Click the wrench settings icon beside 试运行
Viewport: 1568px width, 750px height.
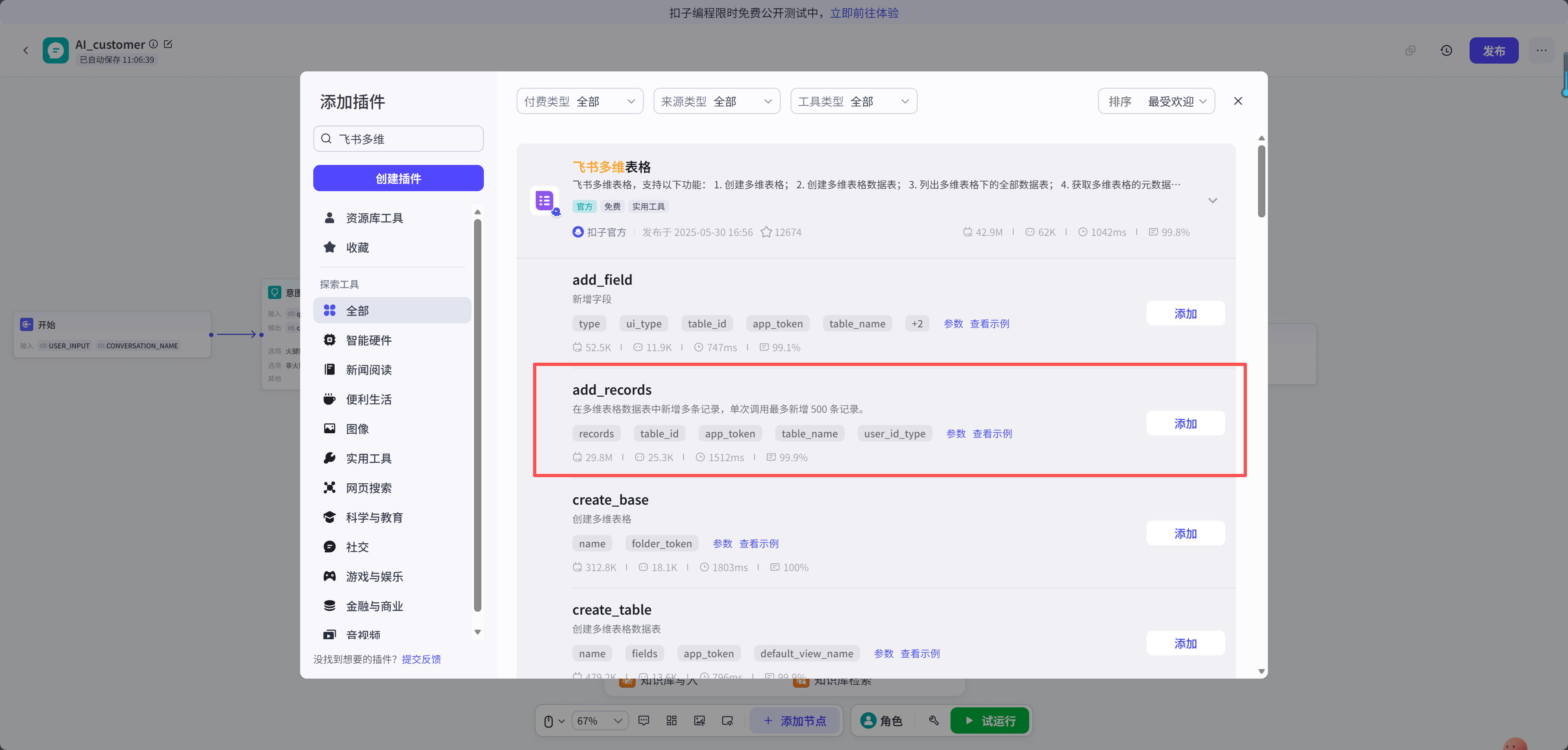pos(934,720)
